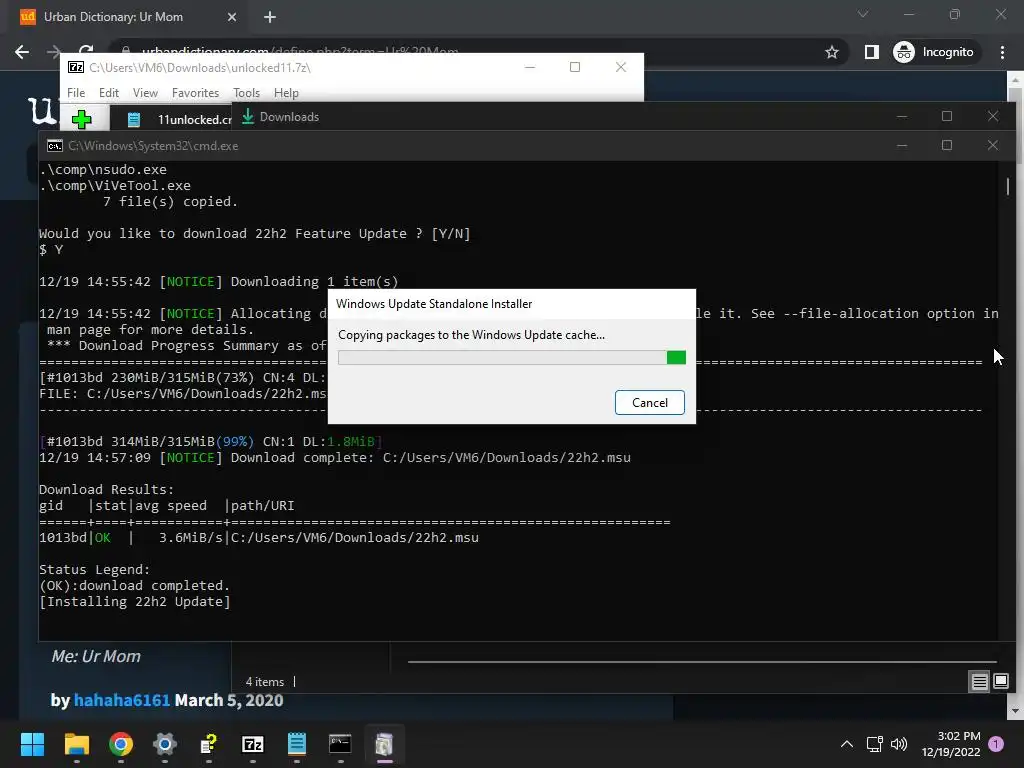Maximize the cmd.exe window
This screenshot has height=768, width=1024.
tap(947, 145)
